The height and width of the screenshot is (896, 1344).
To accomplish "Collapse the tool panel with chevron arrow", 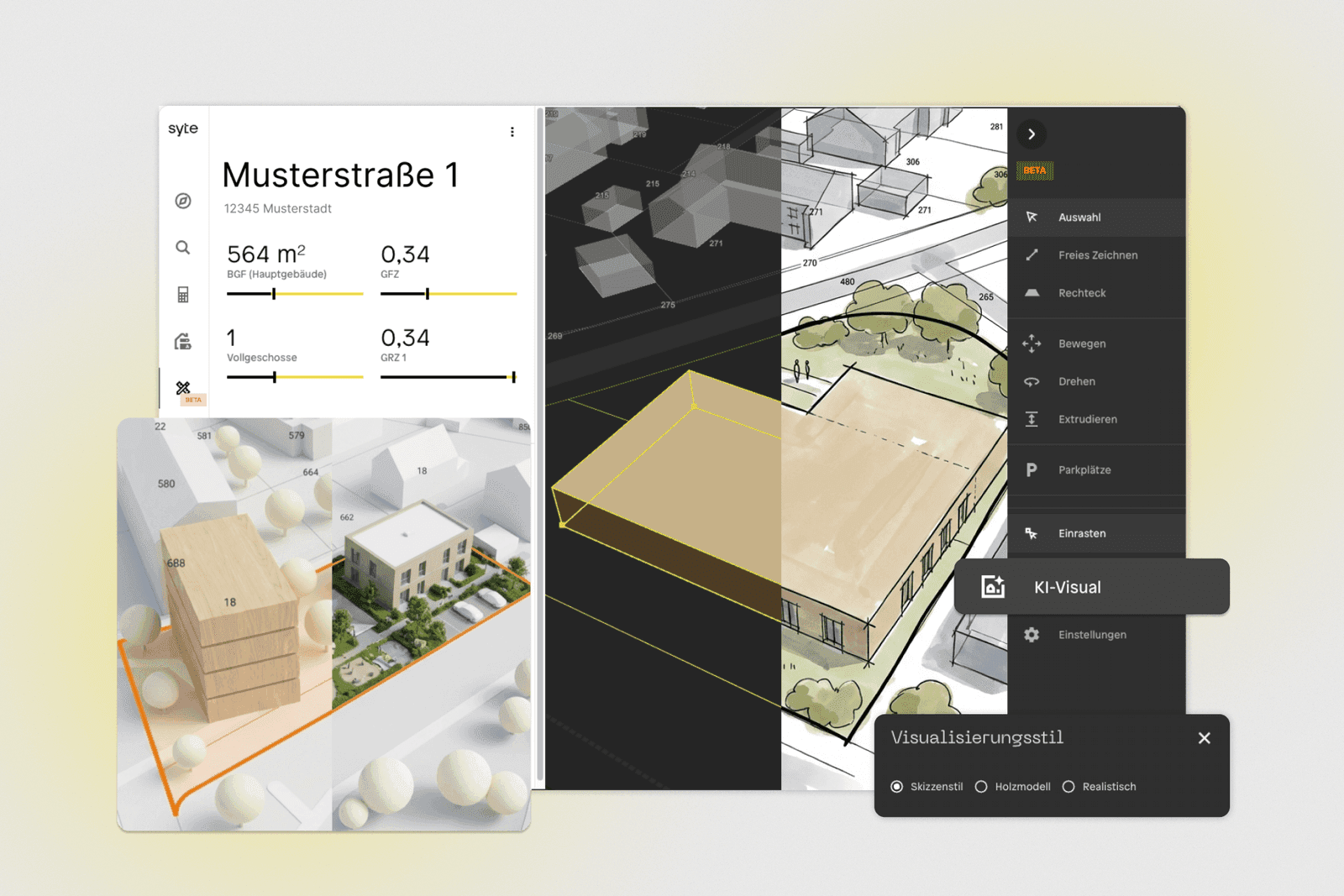I will click(x=1032, y=134).
